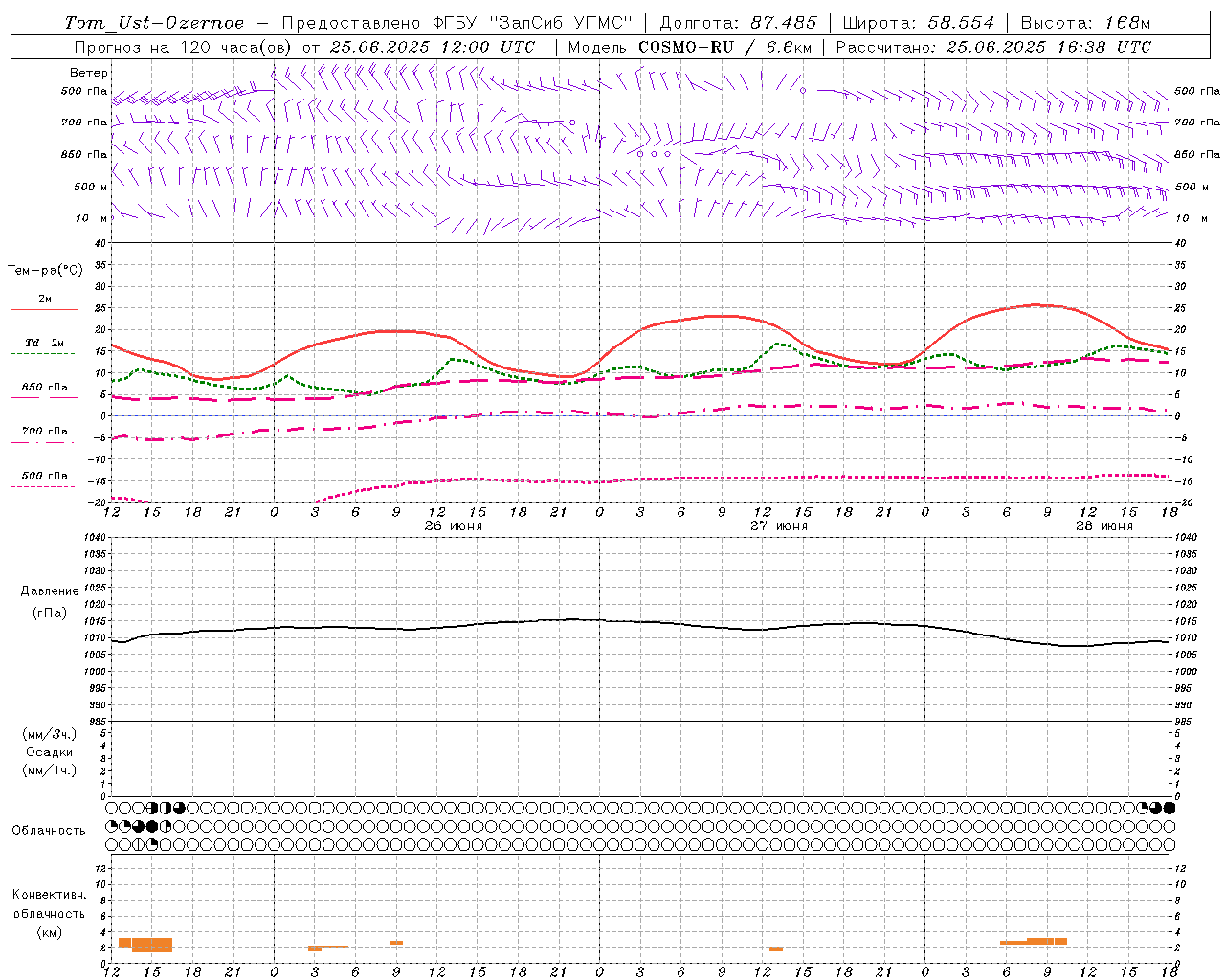Click the left 700 гПа wind level label

point(84,122)
